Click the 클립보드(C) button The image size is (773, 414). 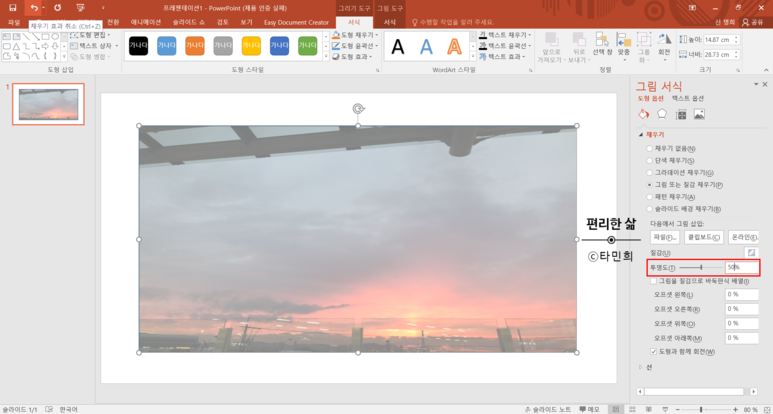[703, 237]
